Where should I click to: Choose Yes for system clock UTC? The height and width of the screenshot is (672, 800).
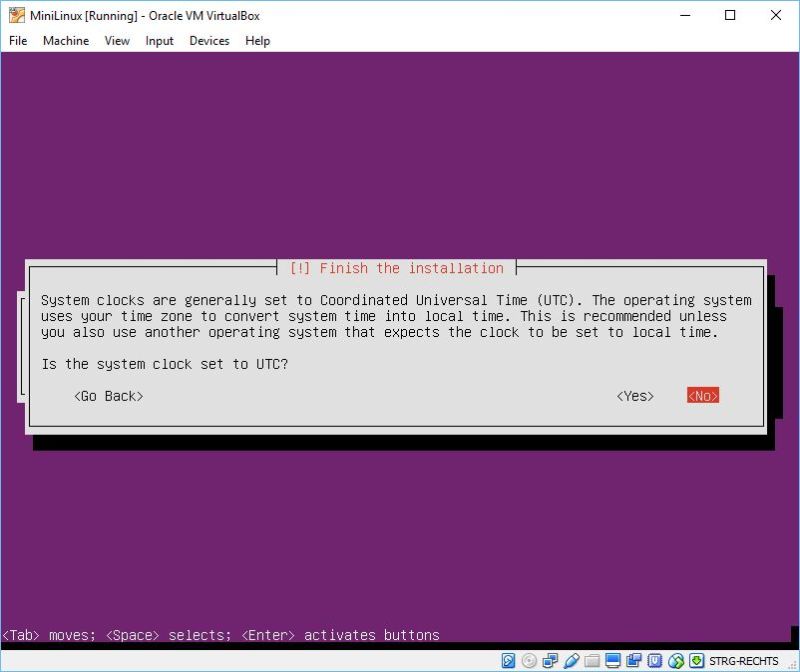[x=634, y=395]
